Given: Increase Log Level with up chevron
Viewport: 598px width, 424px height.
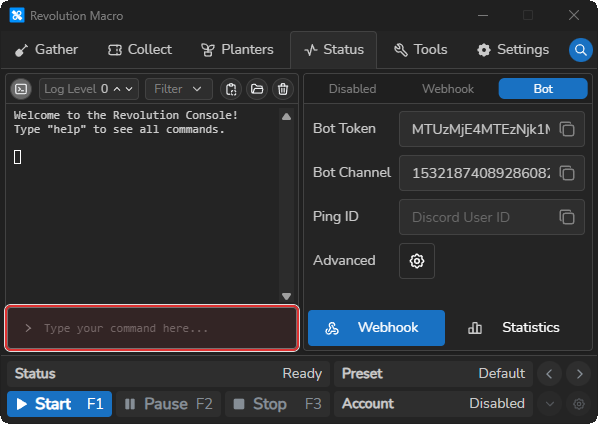Looking at the screenshot, I should click(117, 89).
